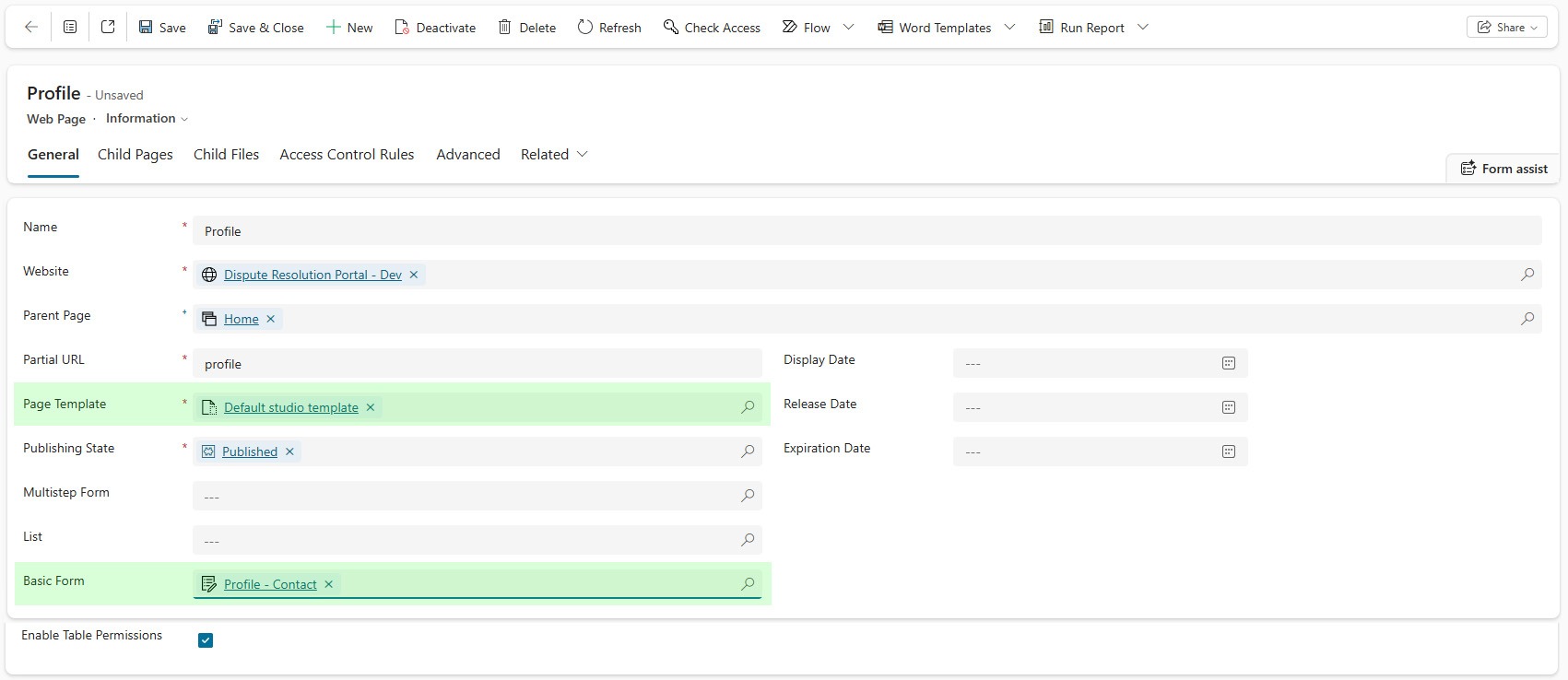Viewport: 1568px width, 680px height.
Task: Open record in new window icon
Action: [x=108, y=28]
